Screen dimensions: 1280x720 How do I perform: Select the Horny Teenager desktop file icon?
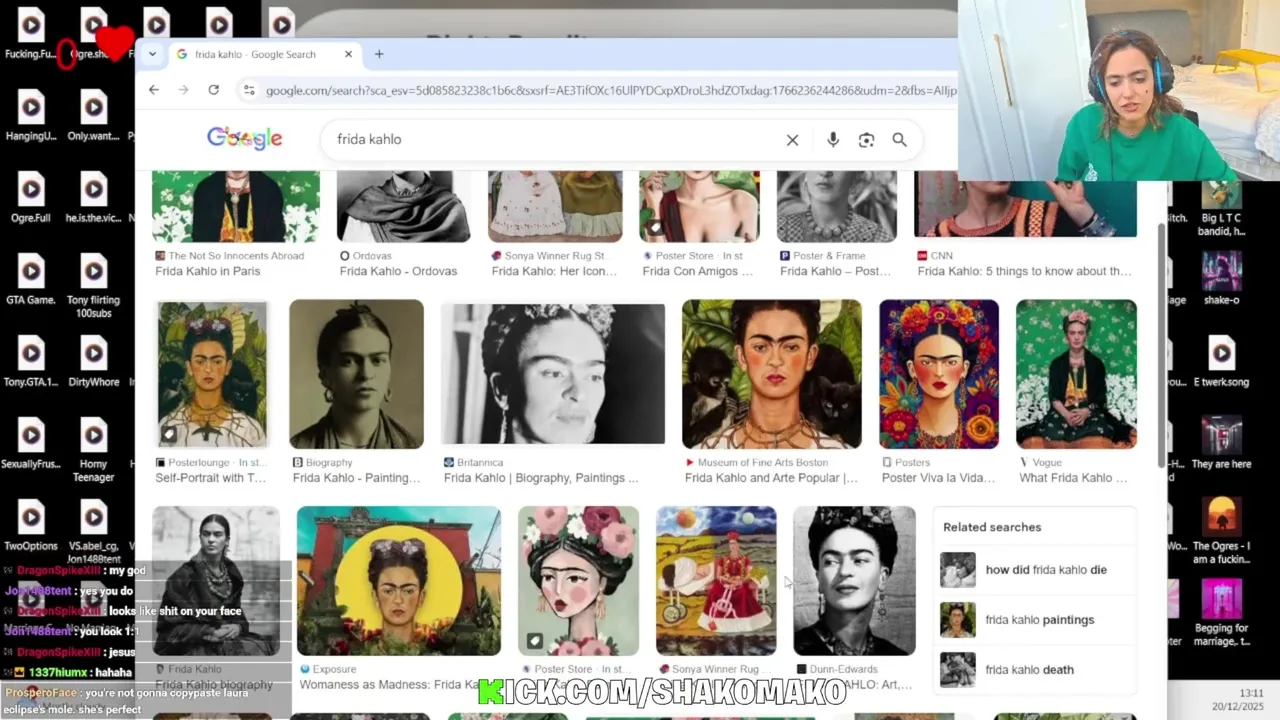click(93, 450)
